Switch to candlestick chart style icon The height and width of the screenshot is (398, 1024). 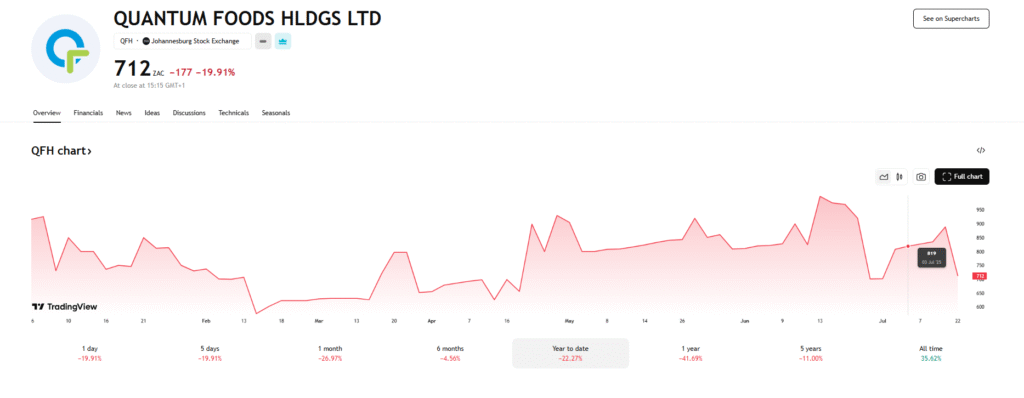[899, 176]
